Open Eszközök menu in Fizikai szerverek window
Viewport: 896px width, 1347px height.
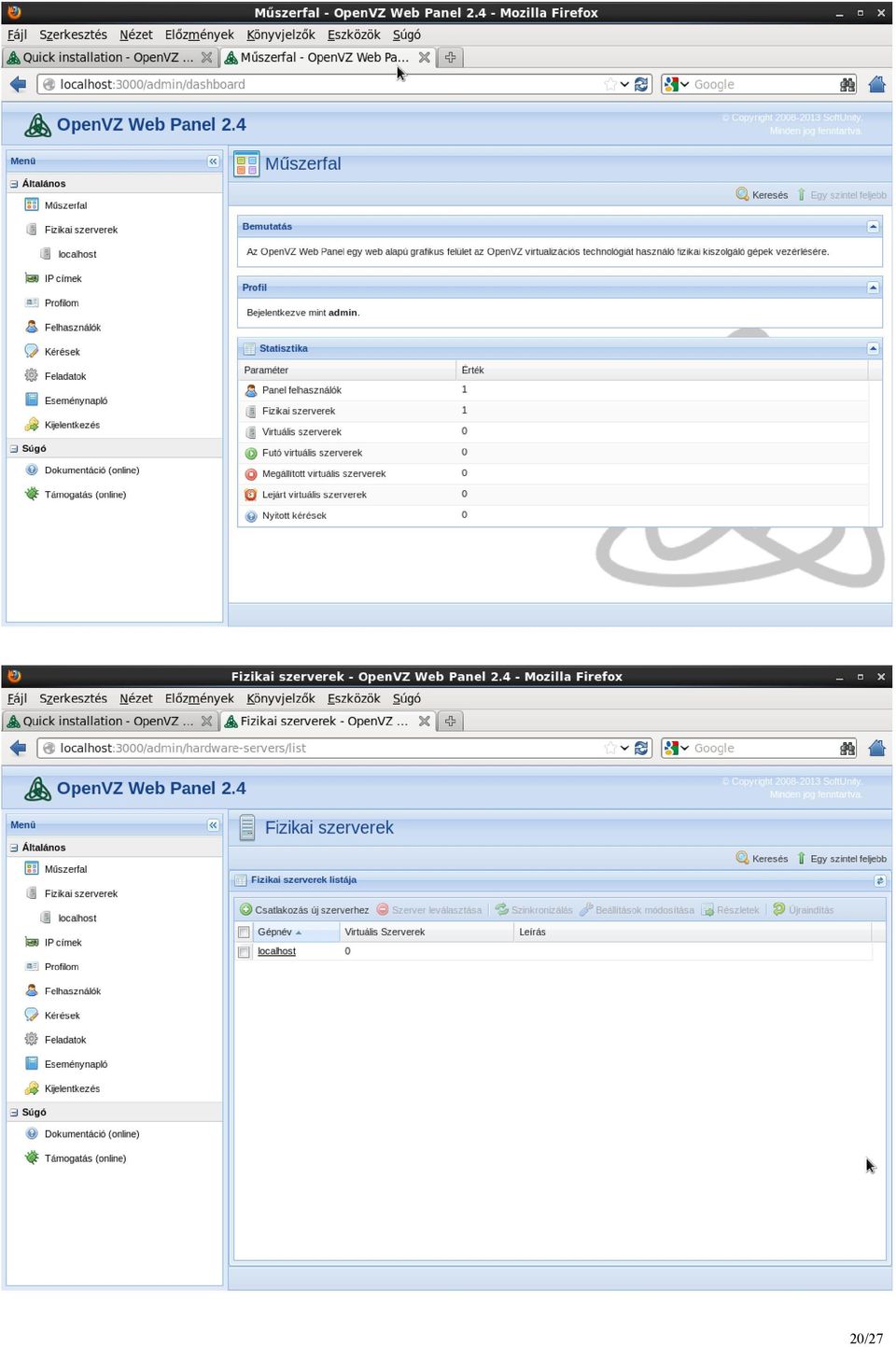(354, 698)
